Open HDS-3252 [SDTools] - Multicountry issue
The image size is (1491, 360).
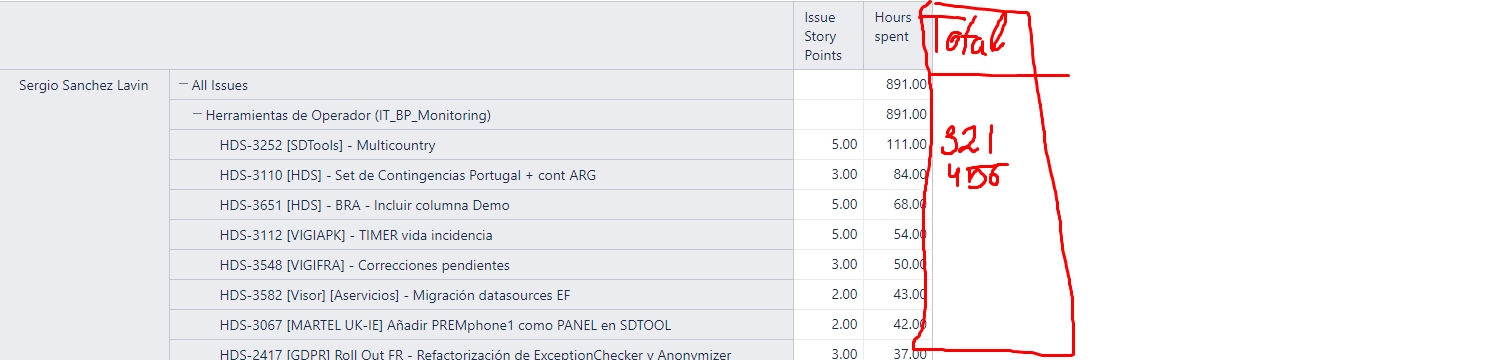328,146
